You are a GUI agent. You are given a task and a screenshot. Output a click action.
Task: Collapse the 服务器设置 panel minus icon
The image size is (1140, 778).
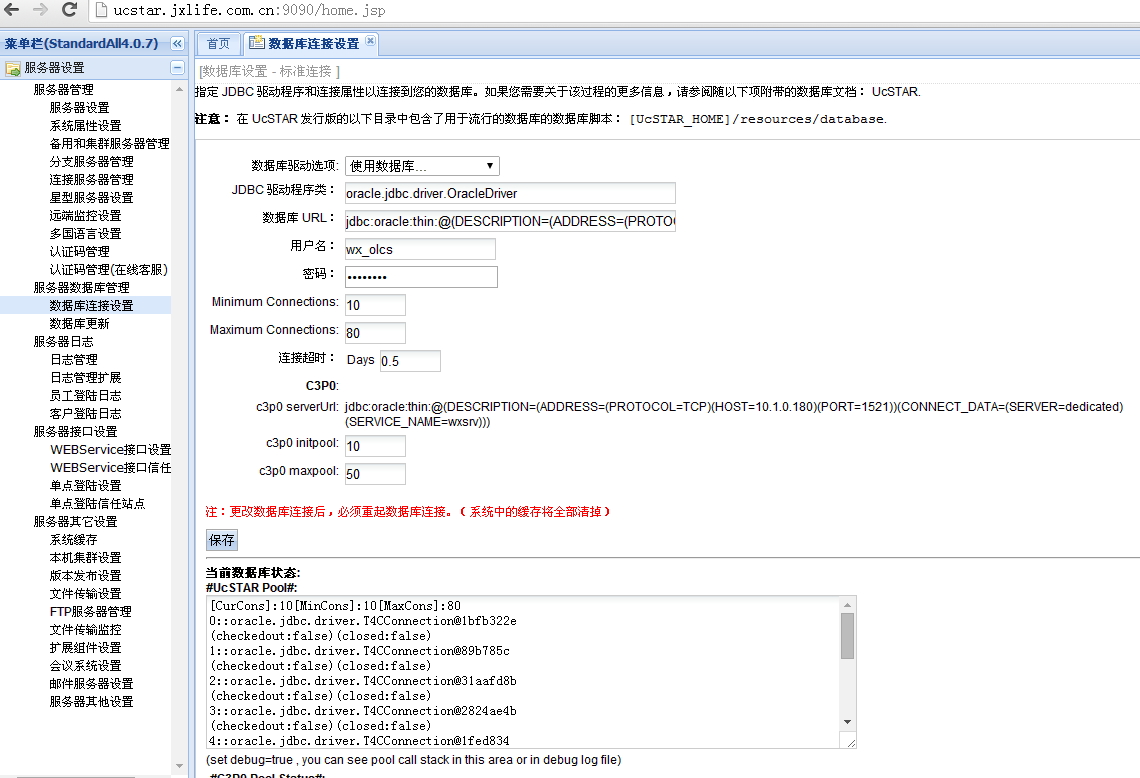click(x=177, y=68)
